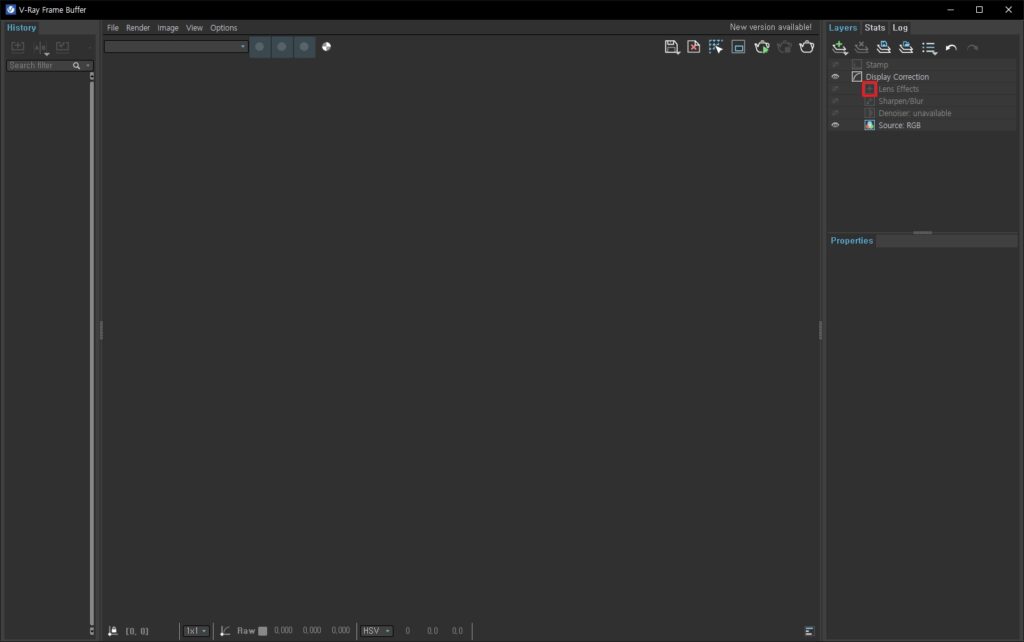Hide the Display Correction layer
This screenshot has height=642, width=1024.
click(835, 77)
